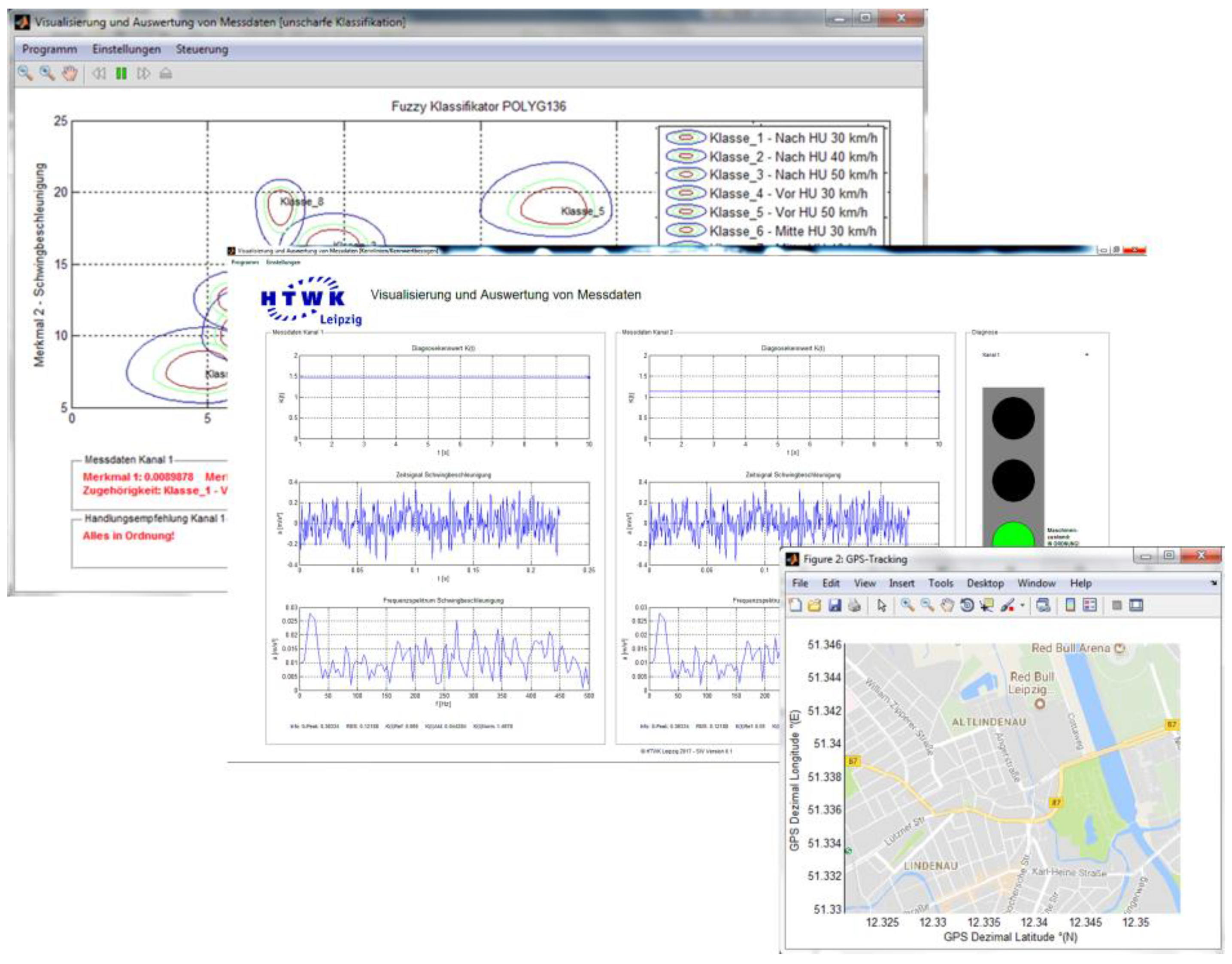The image size is (1232, 964).
Task: Toggle the Insert Legend icon in GPS figure
Action: (1090, 605)
